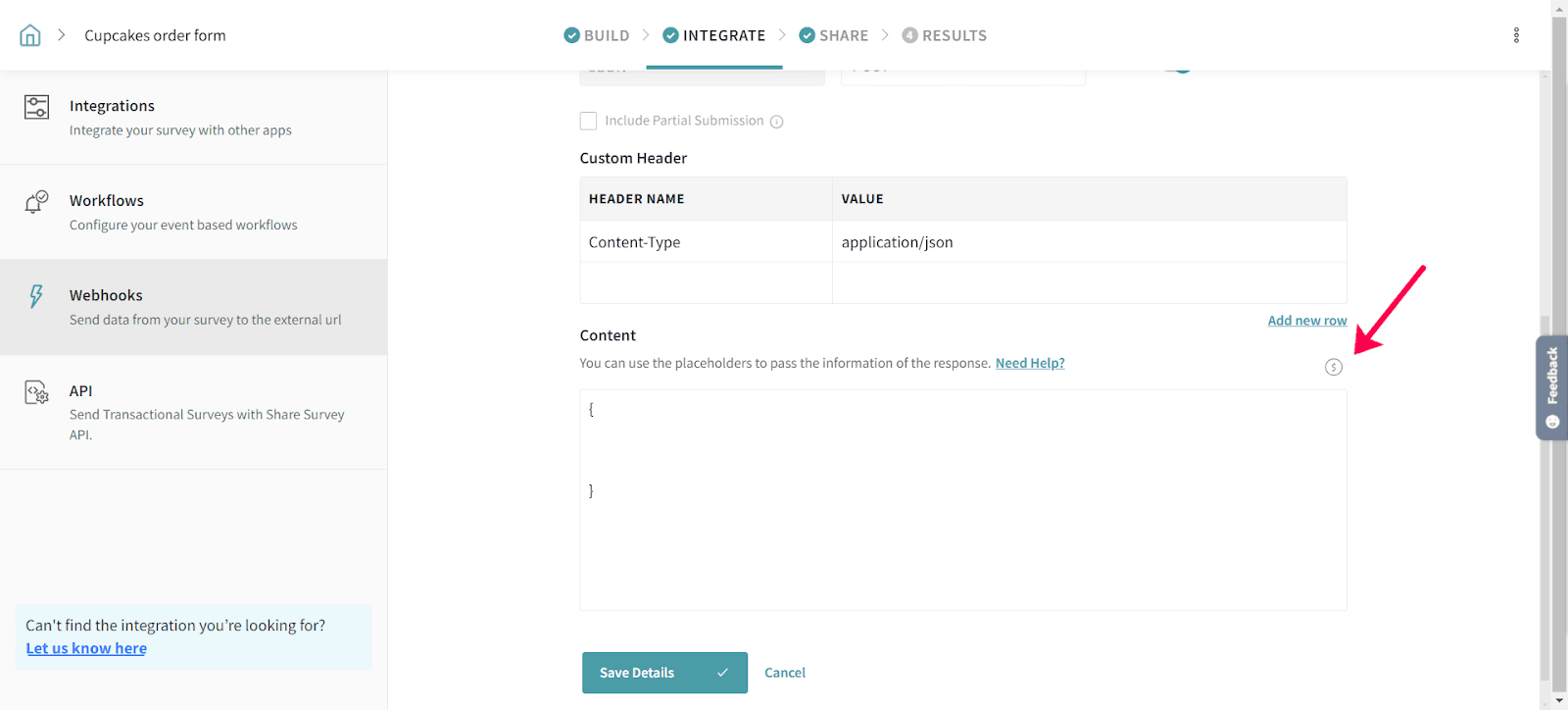
Task: Enable the Include Partial Submission checkbox
Action: pyautogui.click(x=588, y=121)
